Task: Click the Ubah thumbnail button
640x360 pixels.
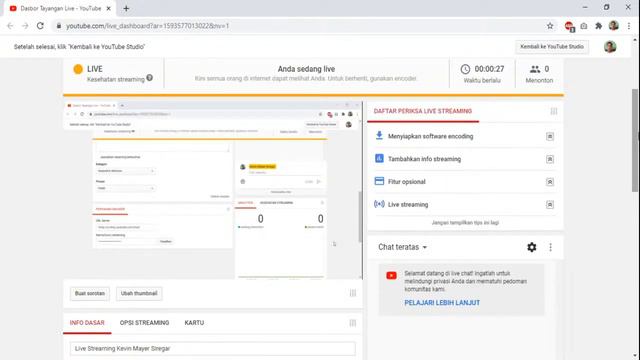Action: (139, 293)
